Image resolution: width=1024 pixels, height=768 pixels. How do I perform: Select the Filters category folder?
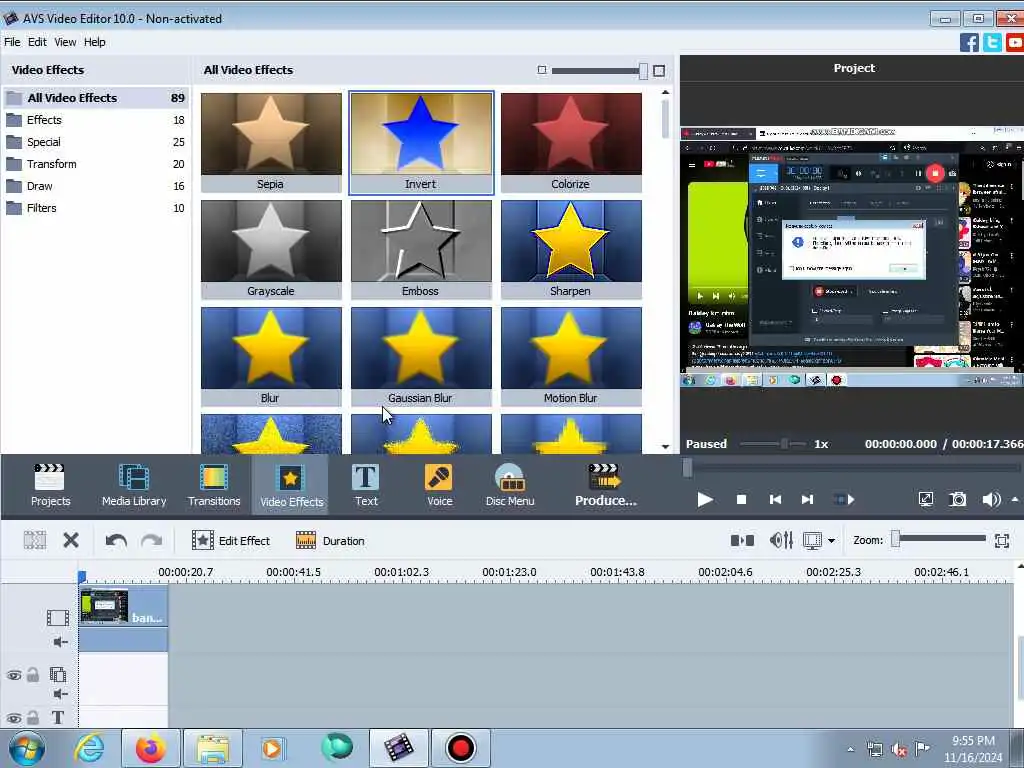tap(96, 208)
